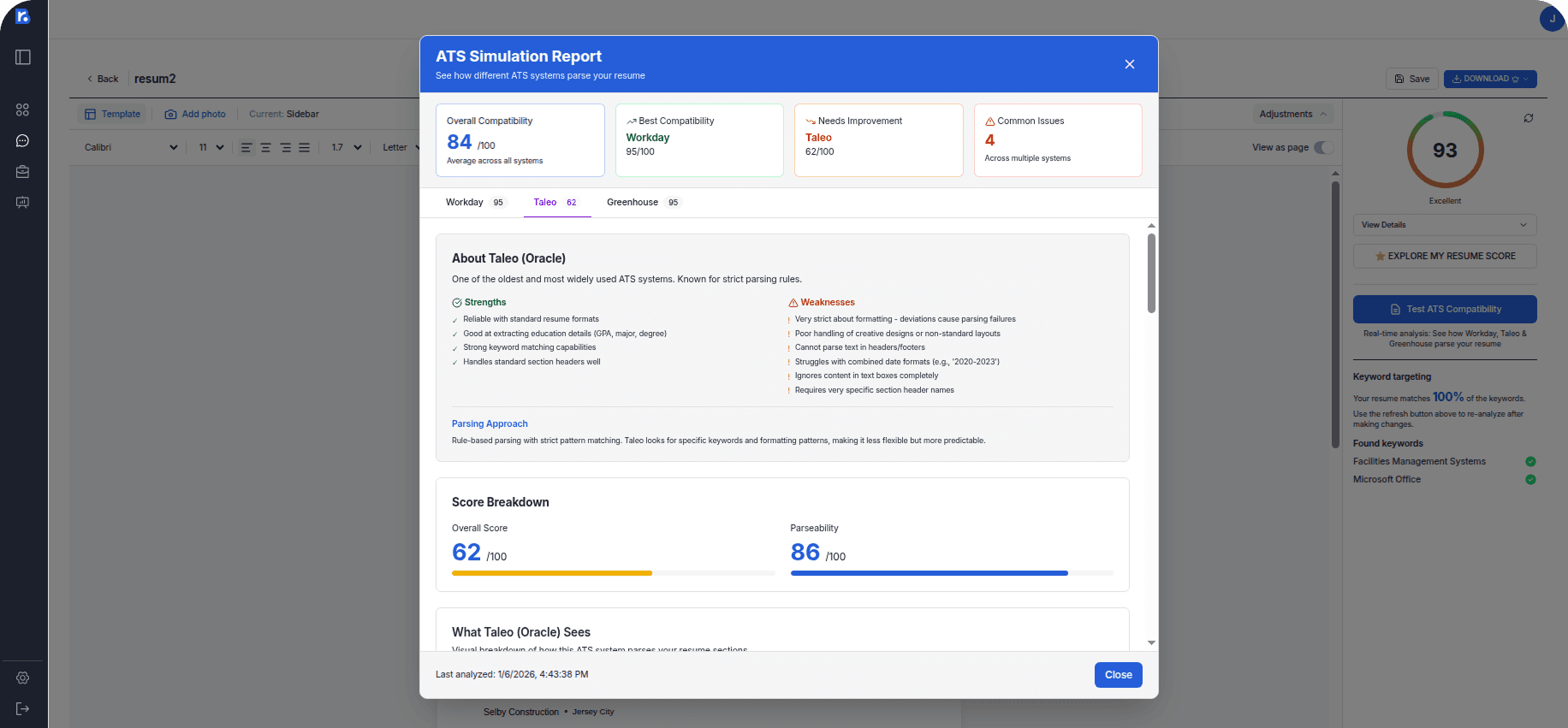Image resolution: width=1568 pixels, height=728 pixels.
Task: Click the Best Compatibility Workday card
Action: click(x=699, y=140)
